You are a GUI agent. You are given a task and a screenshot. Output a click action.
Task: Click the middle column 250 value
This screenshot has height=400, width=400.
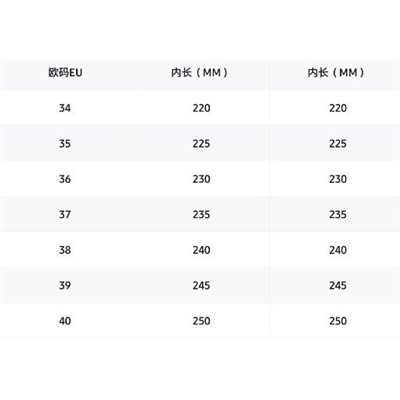coord(201,321)
